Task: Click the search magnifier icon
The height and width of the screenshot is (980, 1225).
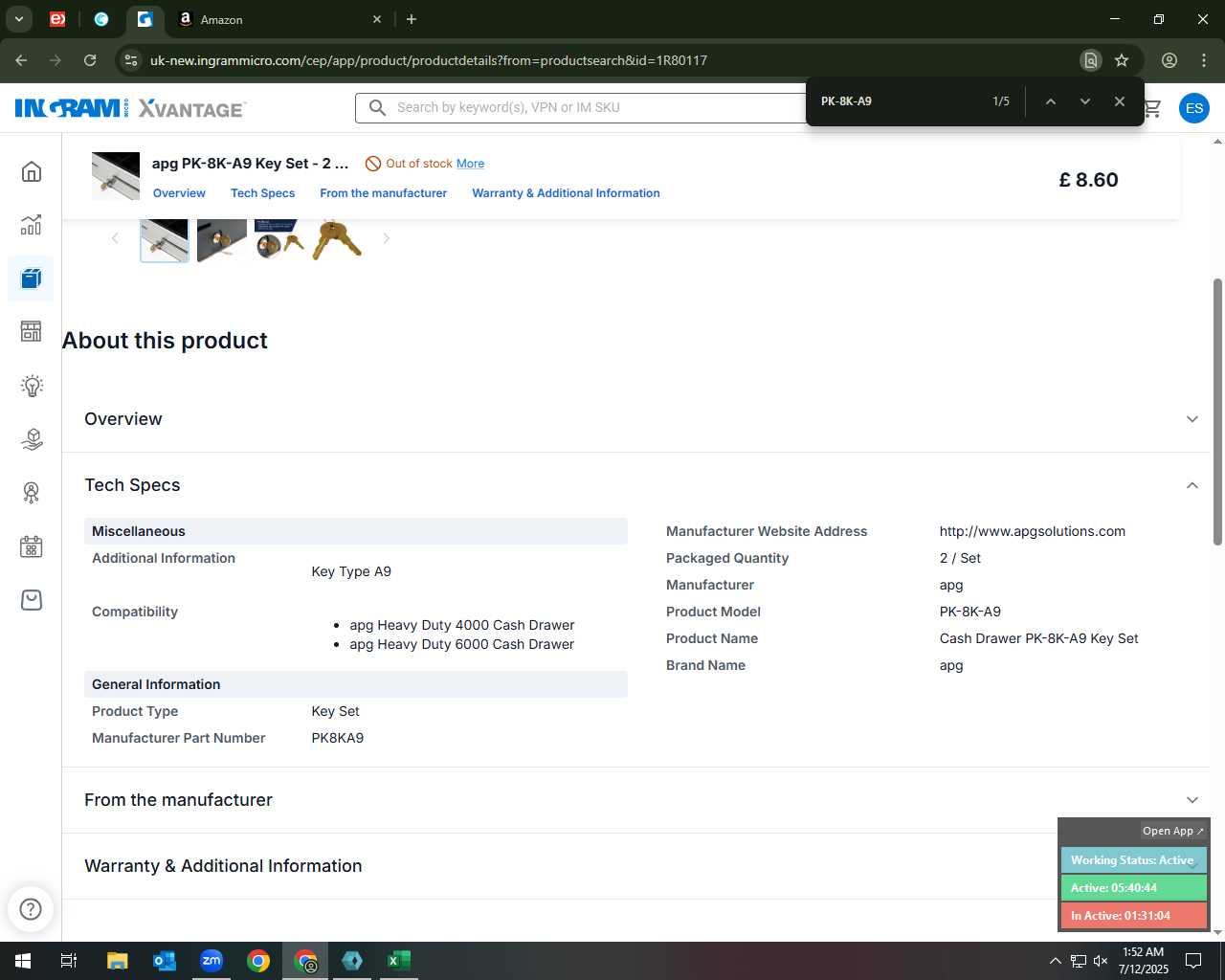Action: coord(378,107)
